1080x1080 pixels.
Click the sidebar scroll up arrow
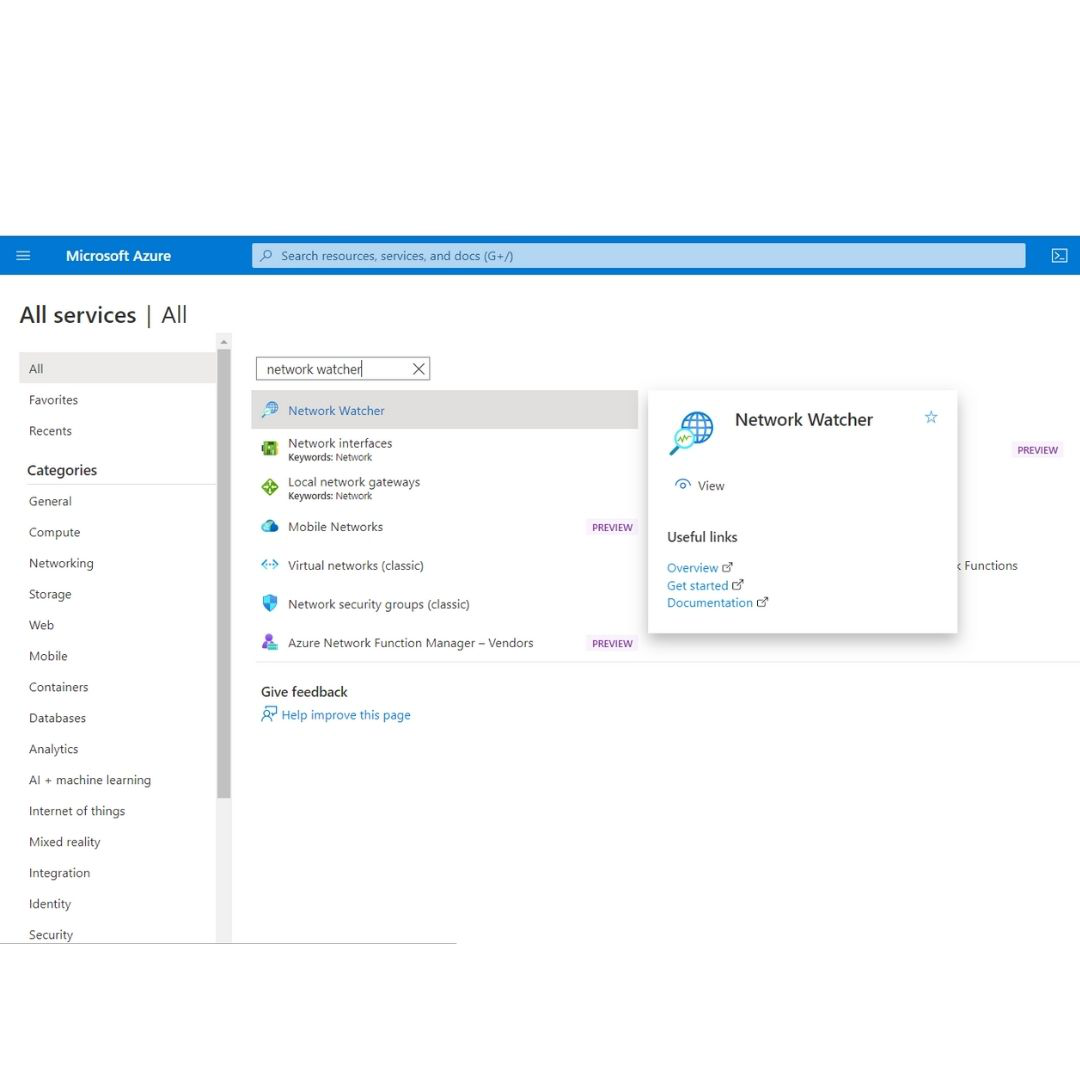(x=223, y=342)
